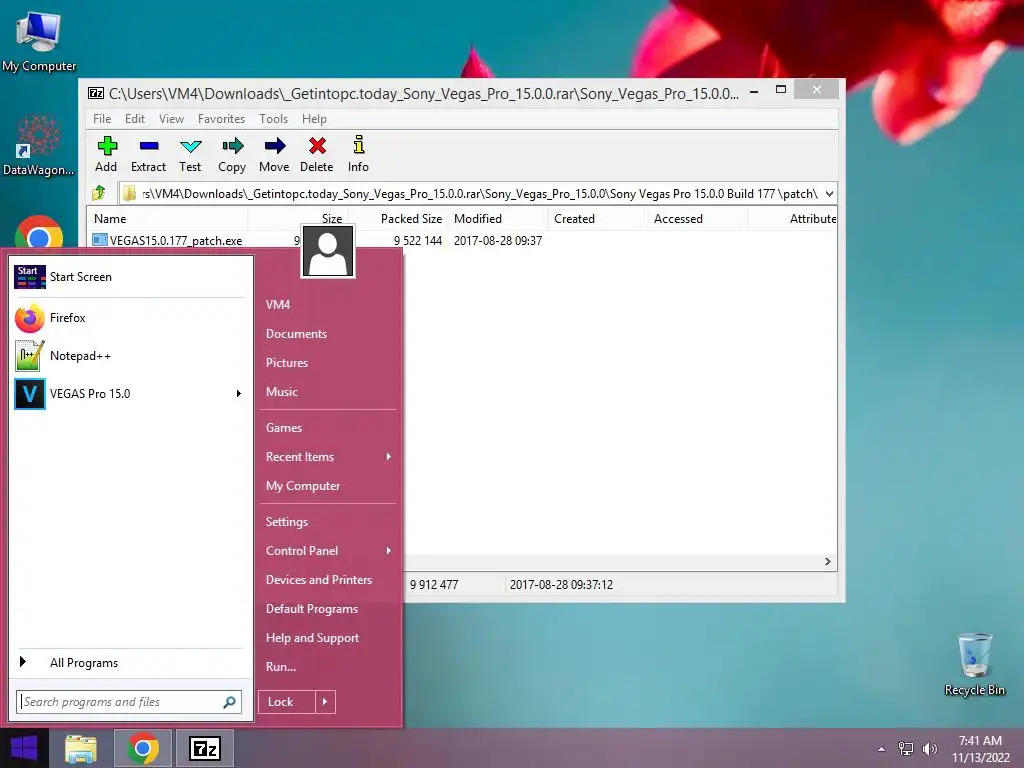Open My Computer from Start menu
Screen dimensions: 1024x768
(303, 486)
